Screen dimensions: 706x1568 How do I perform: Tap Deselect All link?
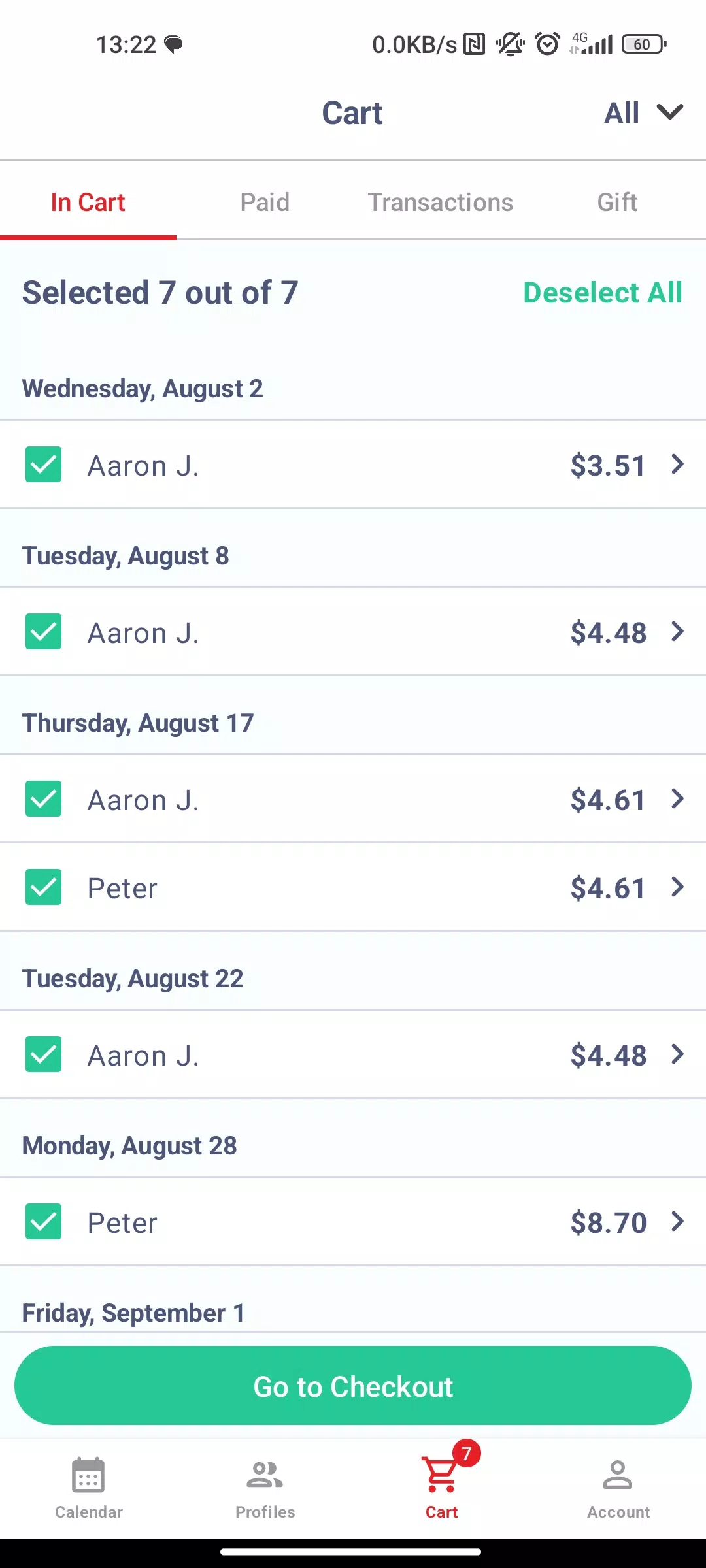pos(603,293)
